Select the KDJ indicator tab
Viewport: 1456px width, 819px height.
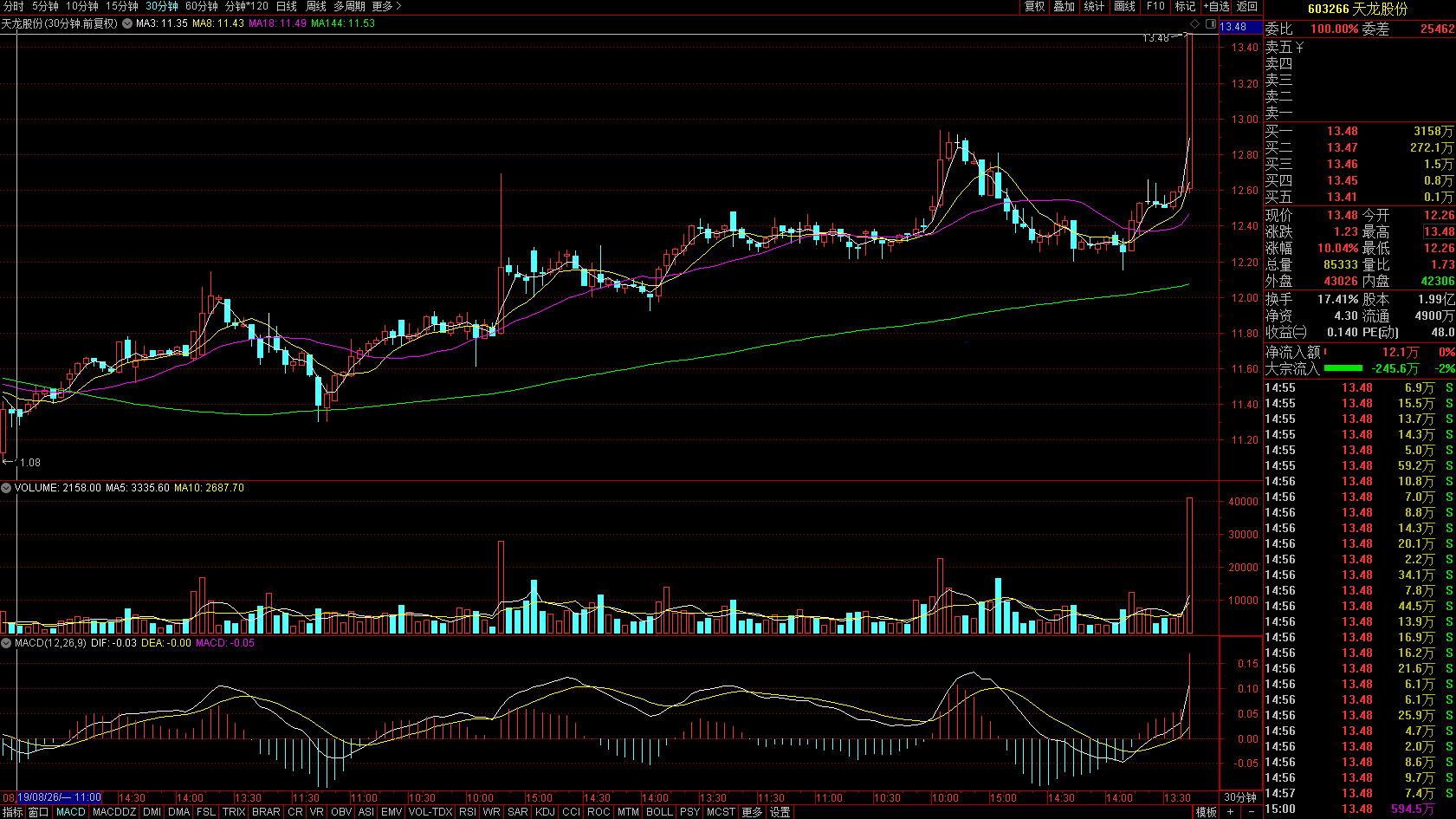[546, 812]
